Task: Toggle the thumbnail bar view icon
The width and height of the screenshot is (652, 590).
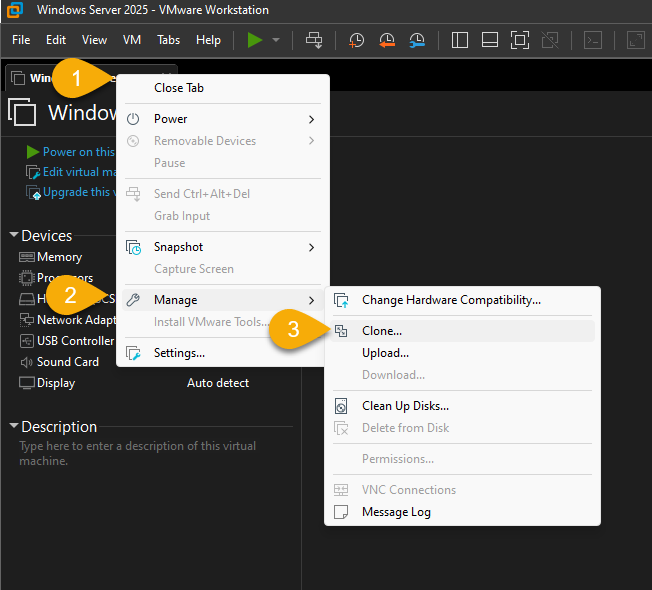Action: tap(490, 40)
